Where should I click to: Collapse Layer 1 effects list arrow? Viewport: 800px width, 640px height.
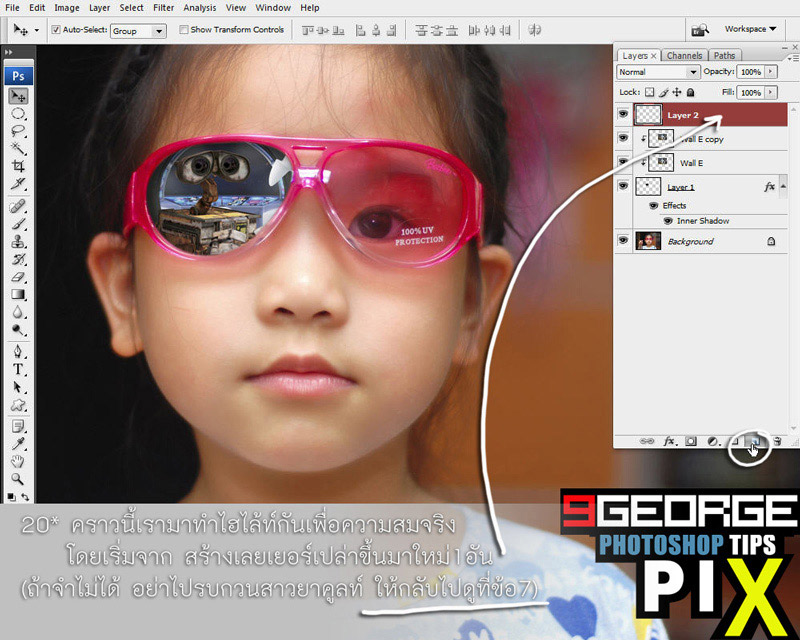(x=783, y=186)
